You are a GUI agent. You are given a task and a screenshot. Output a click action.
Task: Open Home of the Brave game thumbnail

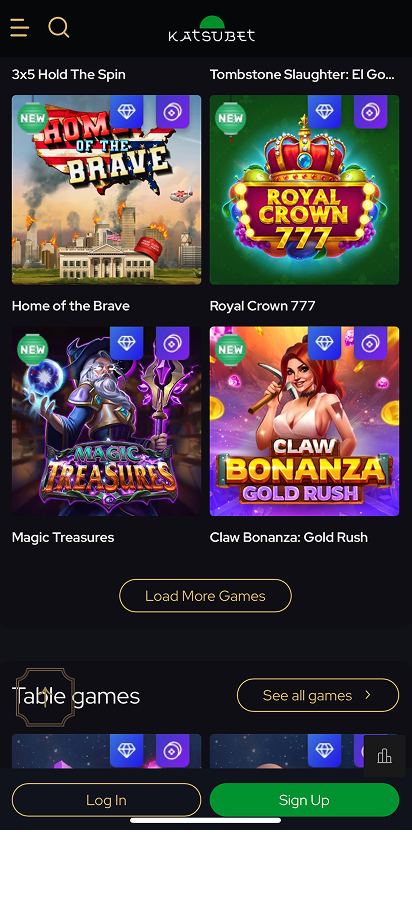point(106,189)
